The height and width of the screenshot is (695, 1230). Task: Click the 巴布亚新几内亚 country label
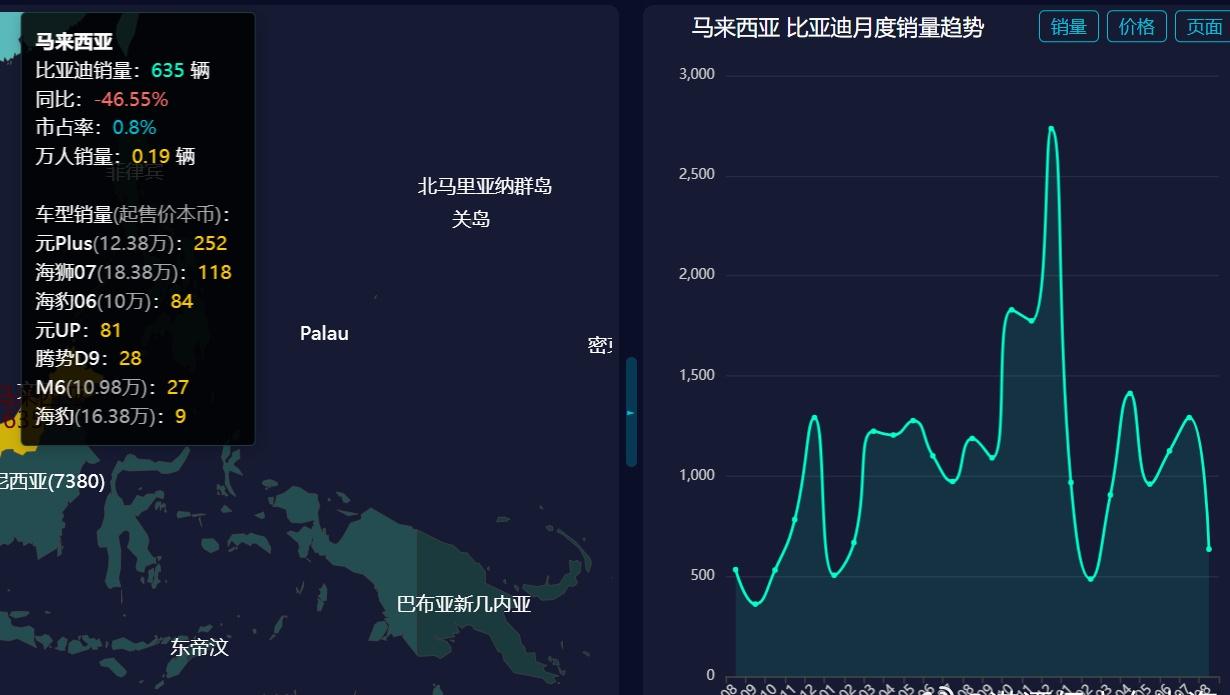[464, 604]
